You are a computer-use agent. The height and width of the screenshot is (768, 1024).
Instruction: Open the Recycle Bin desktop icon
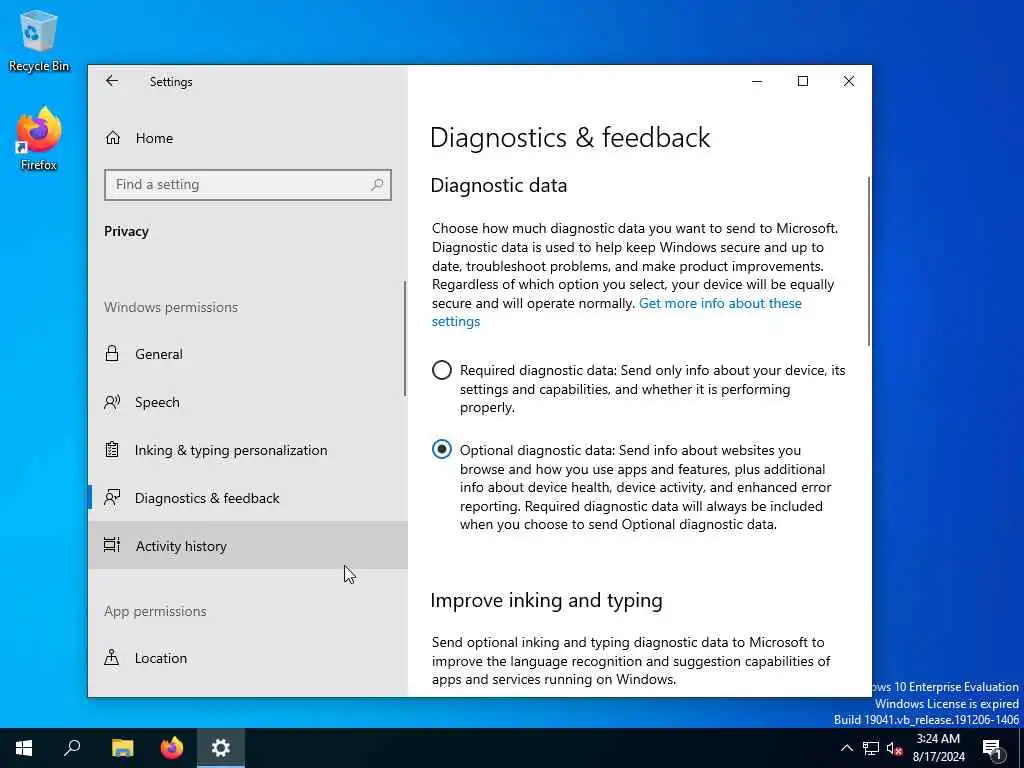39,40
